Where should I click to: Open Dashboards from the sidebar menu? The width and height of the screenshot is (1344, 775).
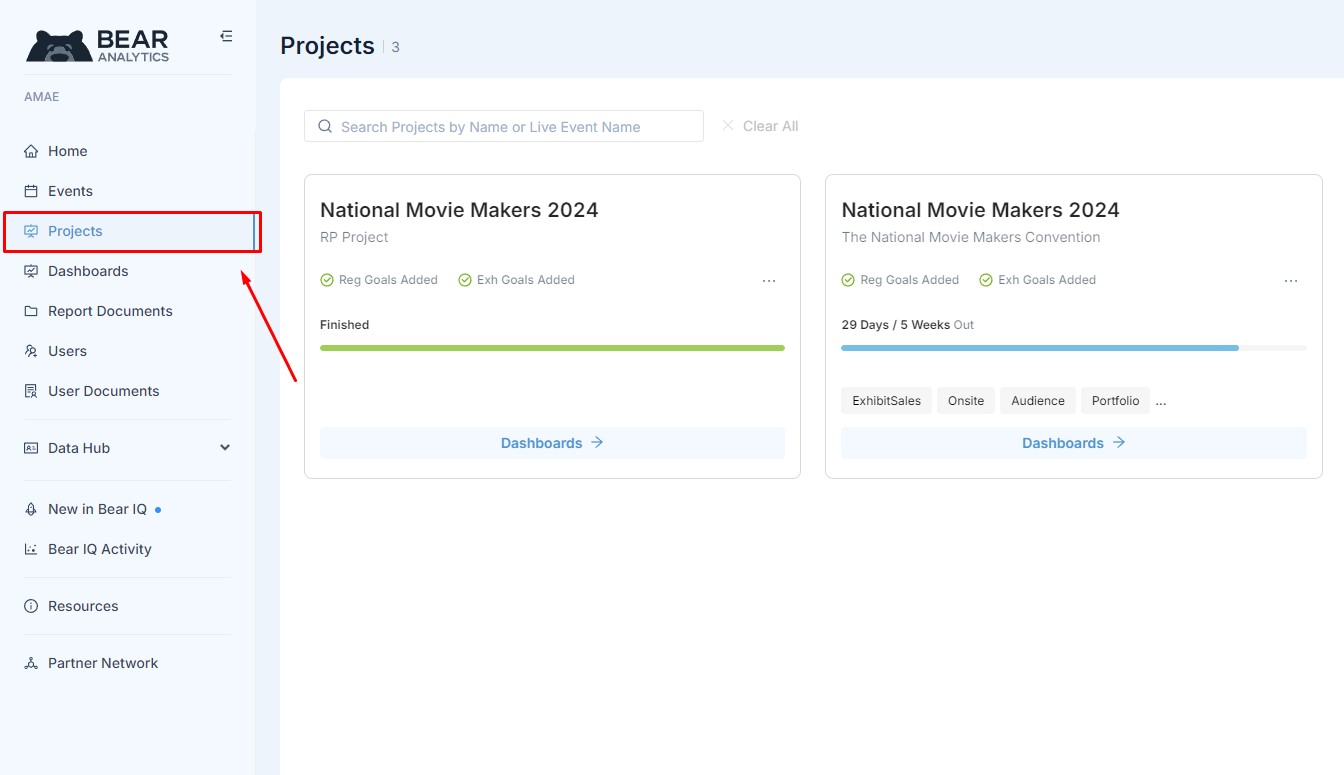[x=88, y=271]
